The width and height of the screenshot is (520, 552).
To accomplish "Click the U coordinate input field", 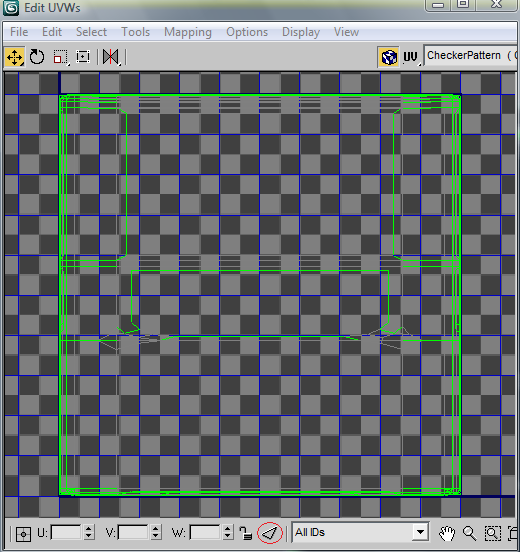I will coord(66,532).
